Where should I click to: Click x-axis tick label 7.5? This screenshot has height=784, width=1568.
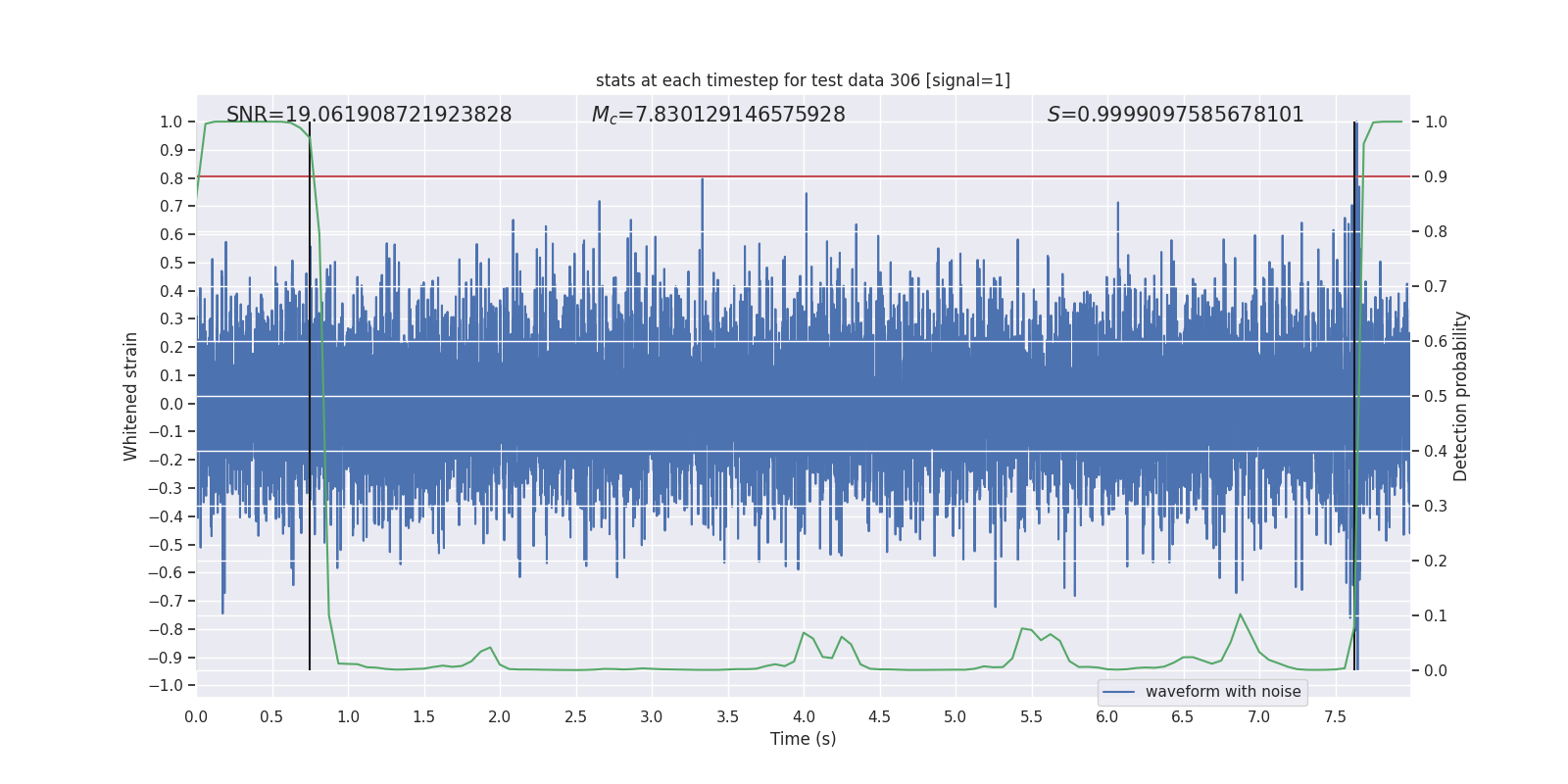[1335, 717]
